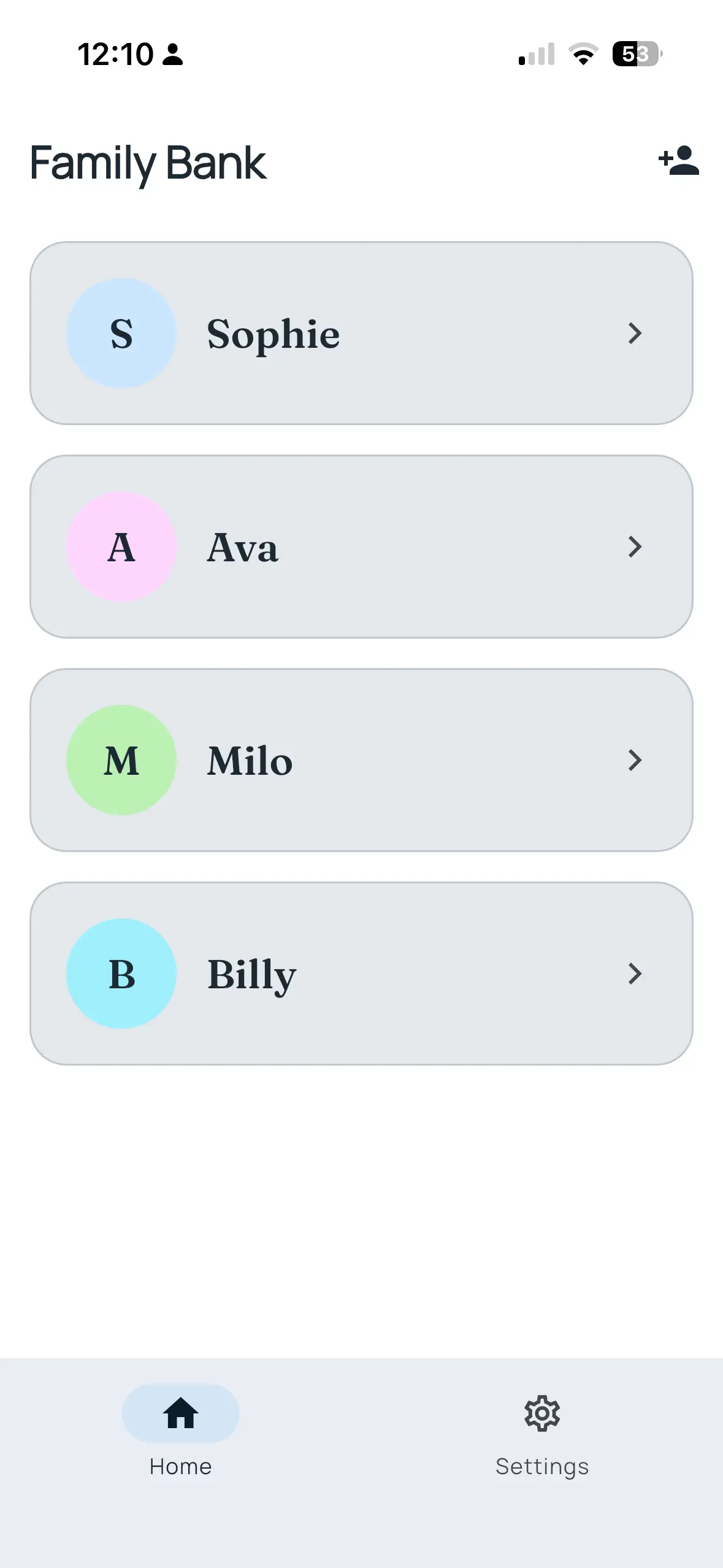This screenshot has height=1568, width=723.
Task: Tap Milo's green M avatar
Action: (121, 760)
